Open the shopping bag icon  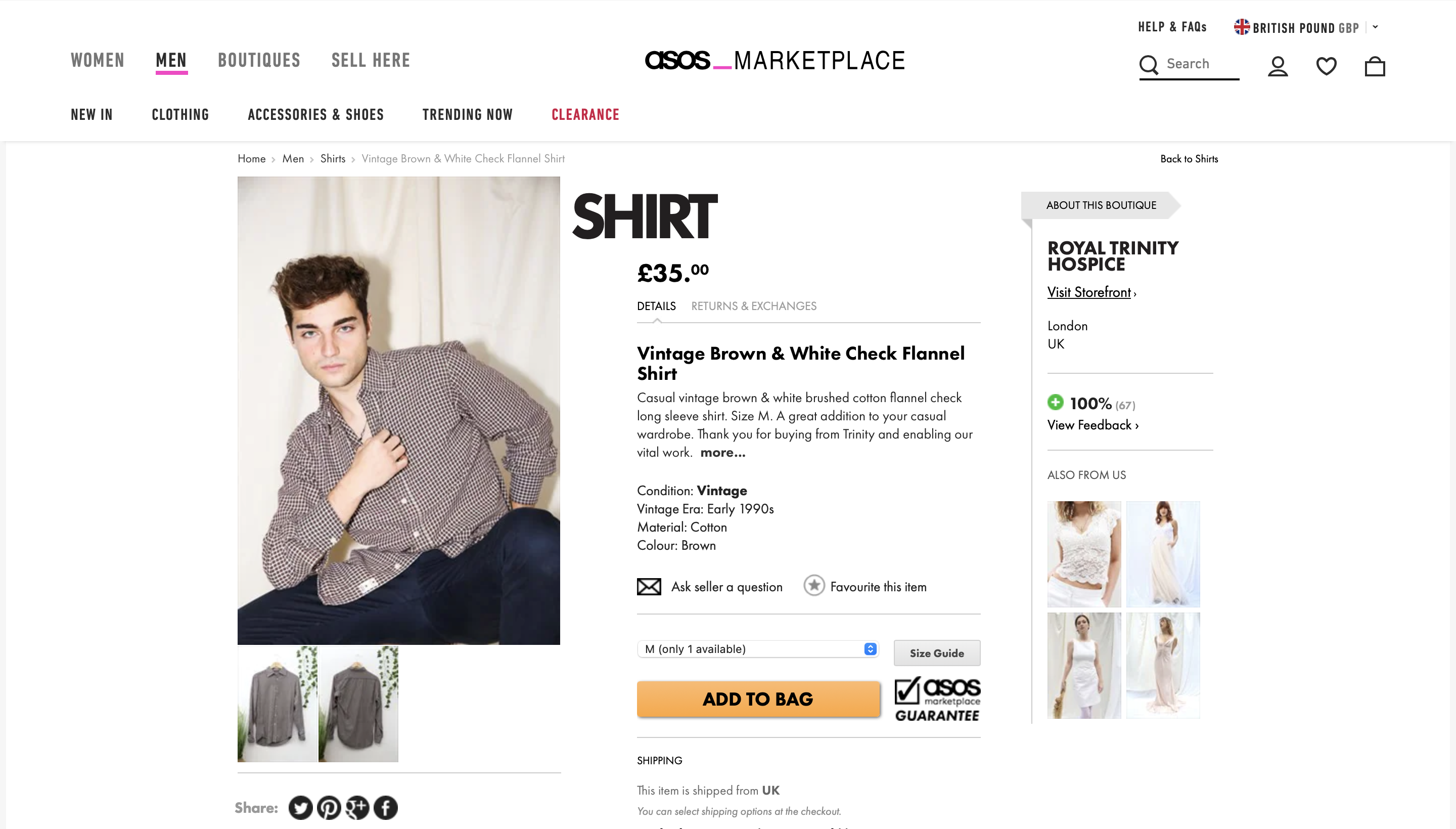[x=1375, y=66]
